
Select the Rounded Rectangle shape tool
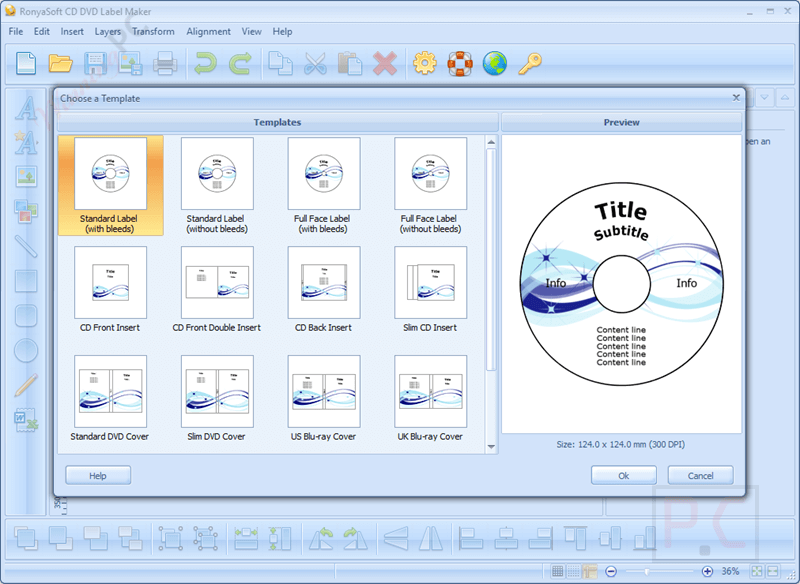[x=26, y=316]
